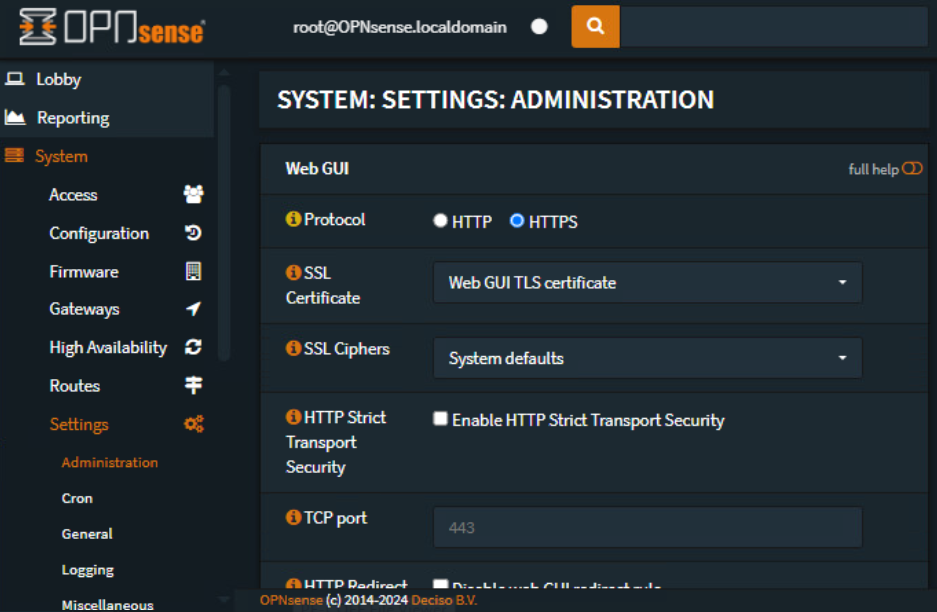The image size is (937, 612).
Task: Go to Cron settings page
Action: [77, 498]
